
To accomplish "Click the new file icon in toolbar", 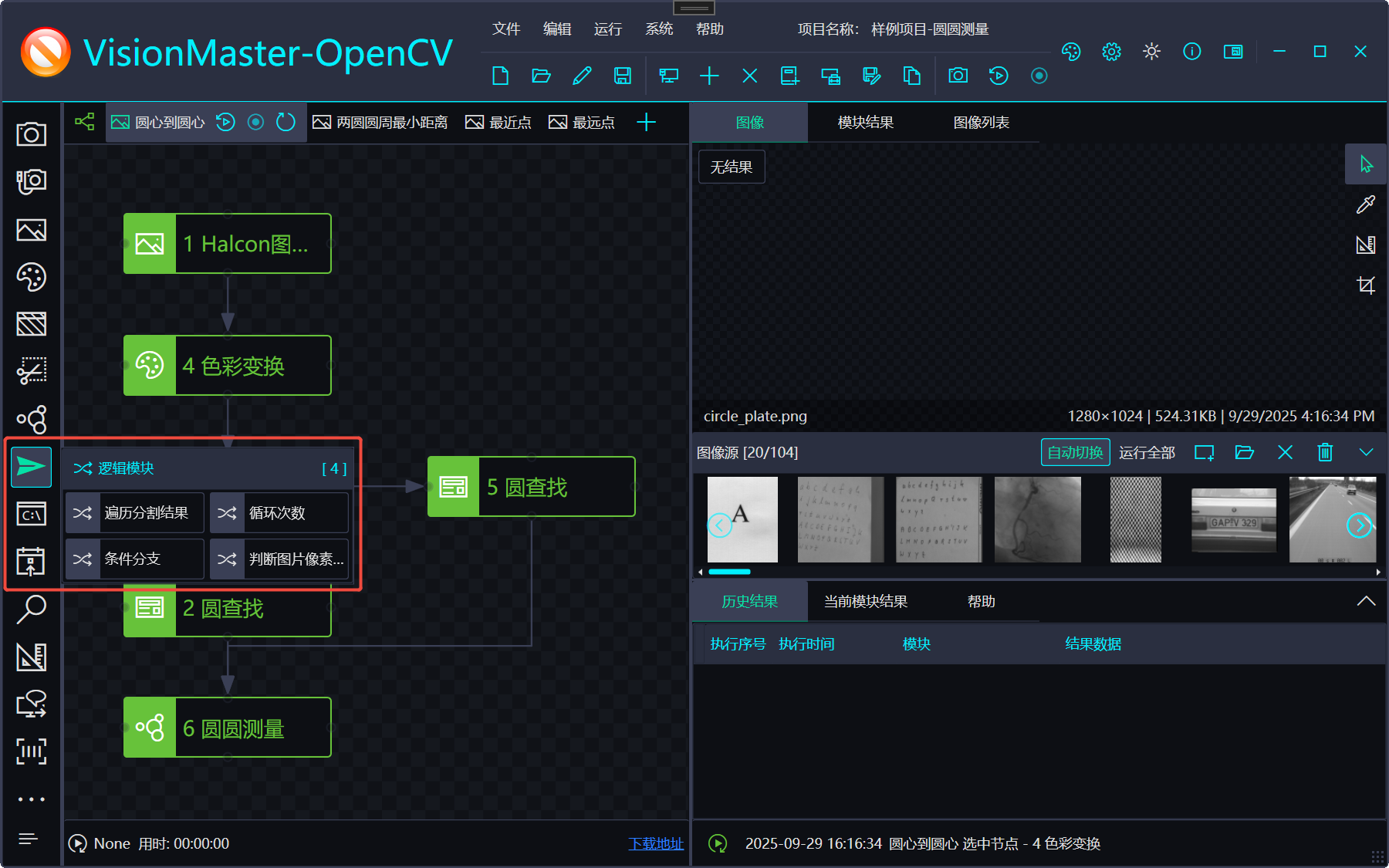I will click(500, 76).
